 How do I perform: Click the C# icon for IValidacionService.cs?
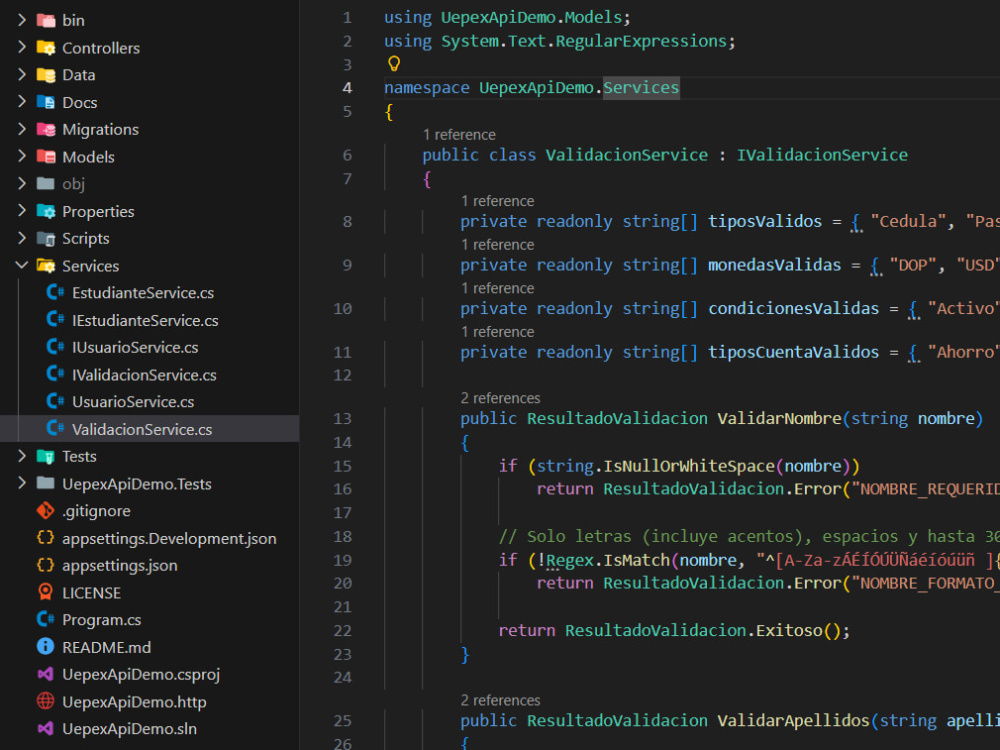click(x=55, y=374)
